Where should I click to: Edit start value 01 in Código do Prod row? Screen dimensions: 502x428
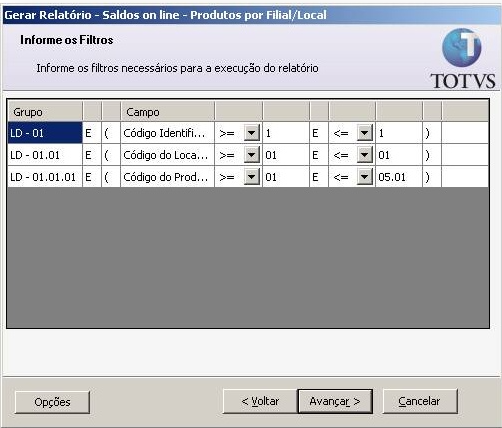tap(286, 177)
